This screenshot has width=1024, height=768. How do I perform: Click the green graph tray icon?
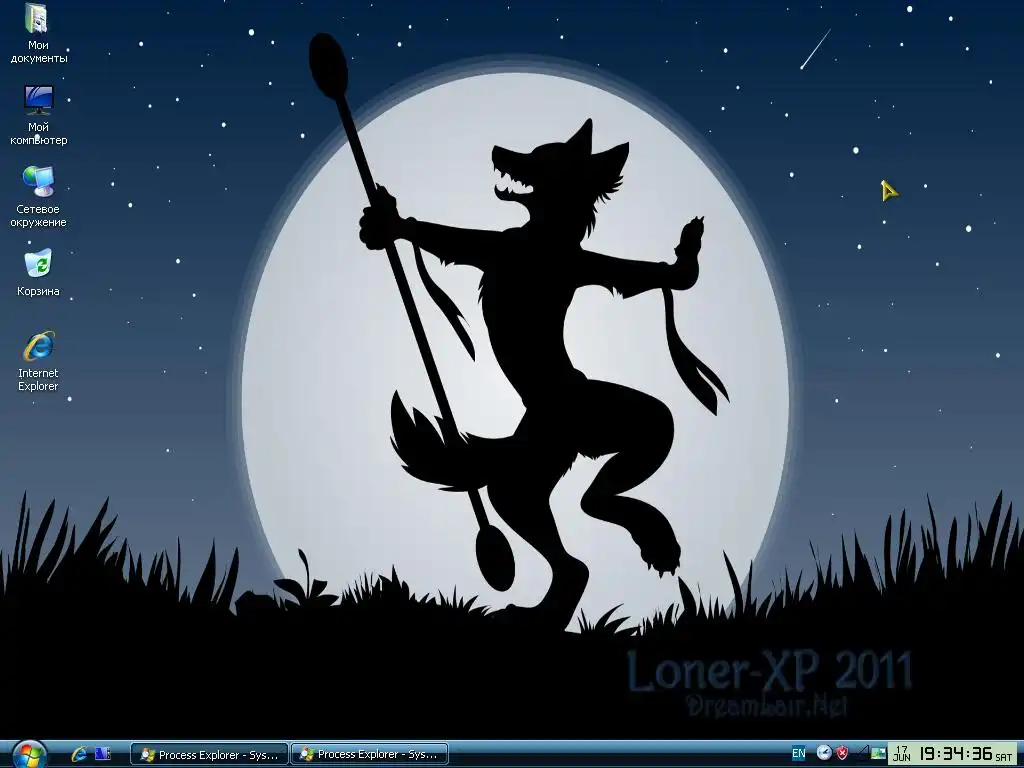pyautogui.click(x=878, y=753)
